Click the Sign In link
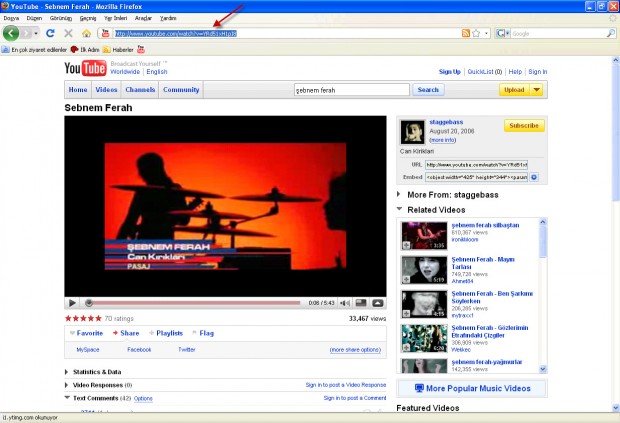The image size is (620, 423). coord(538,72)
